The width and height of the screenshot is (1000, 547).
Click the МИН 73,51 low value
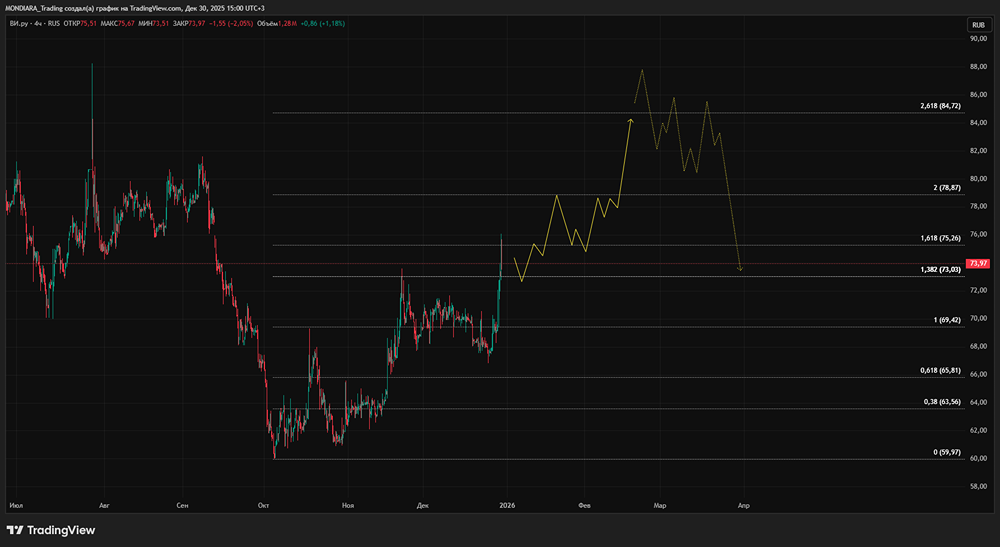click(154, 24)
